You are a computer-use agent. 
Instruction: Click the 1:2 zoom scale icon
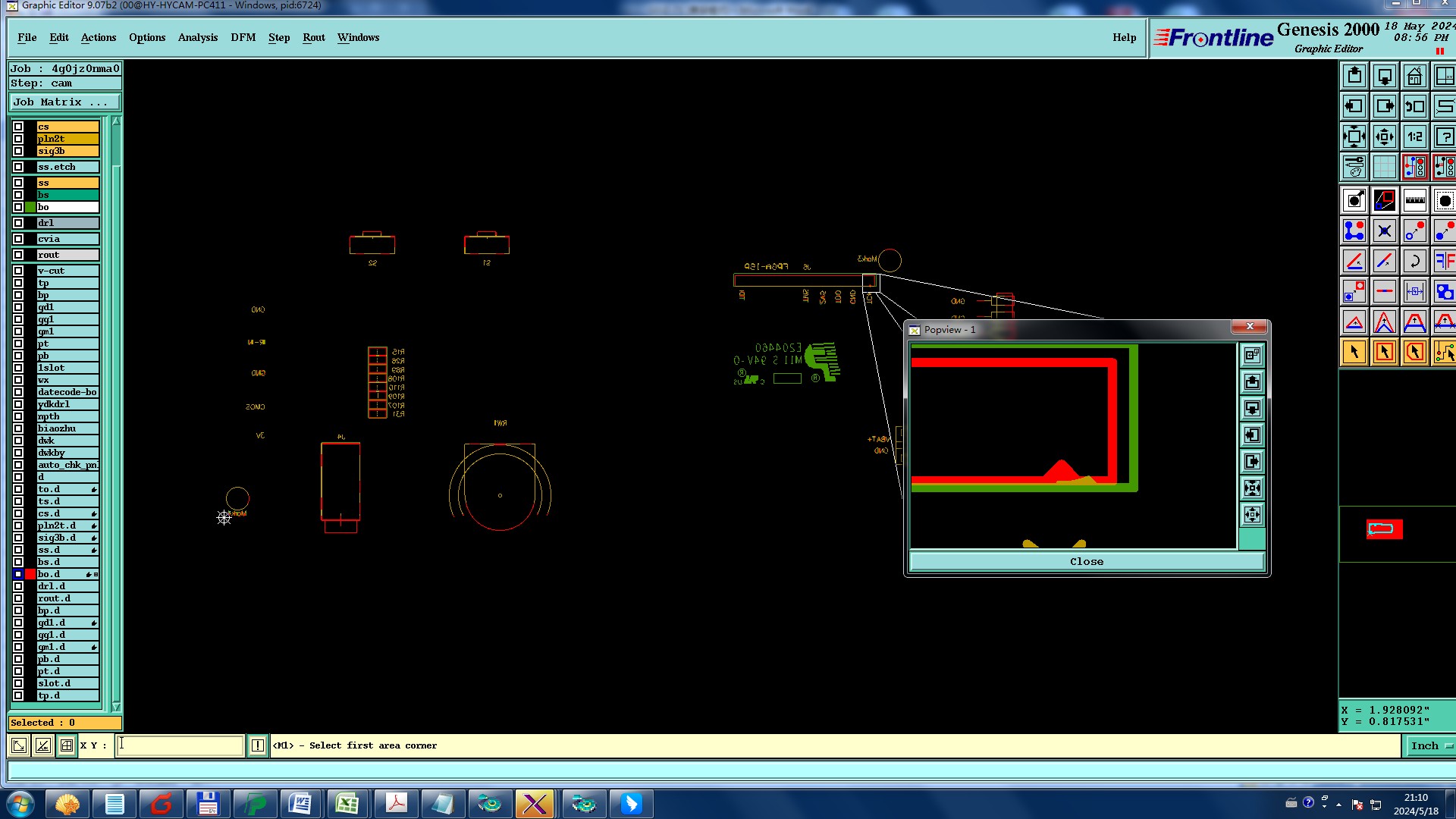1414,137
